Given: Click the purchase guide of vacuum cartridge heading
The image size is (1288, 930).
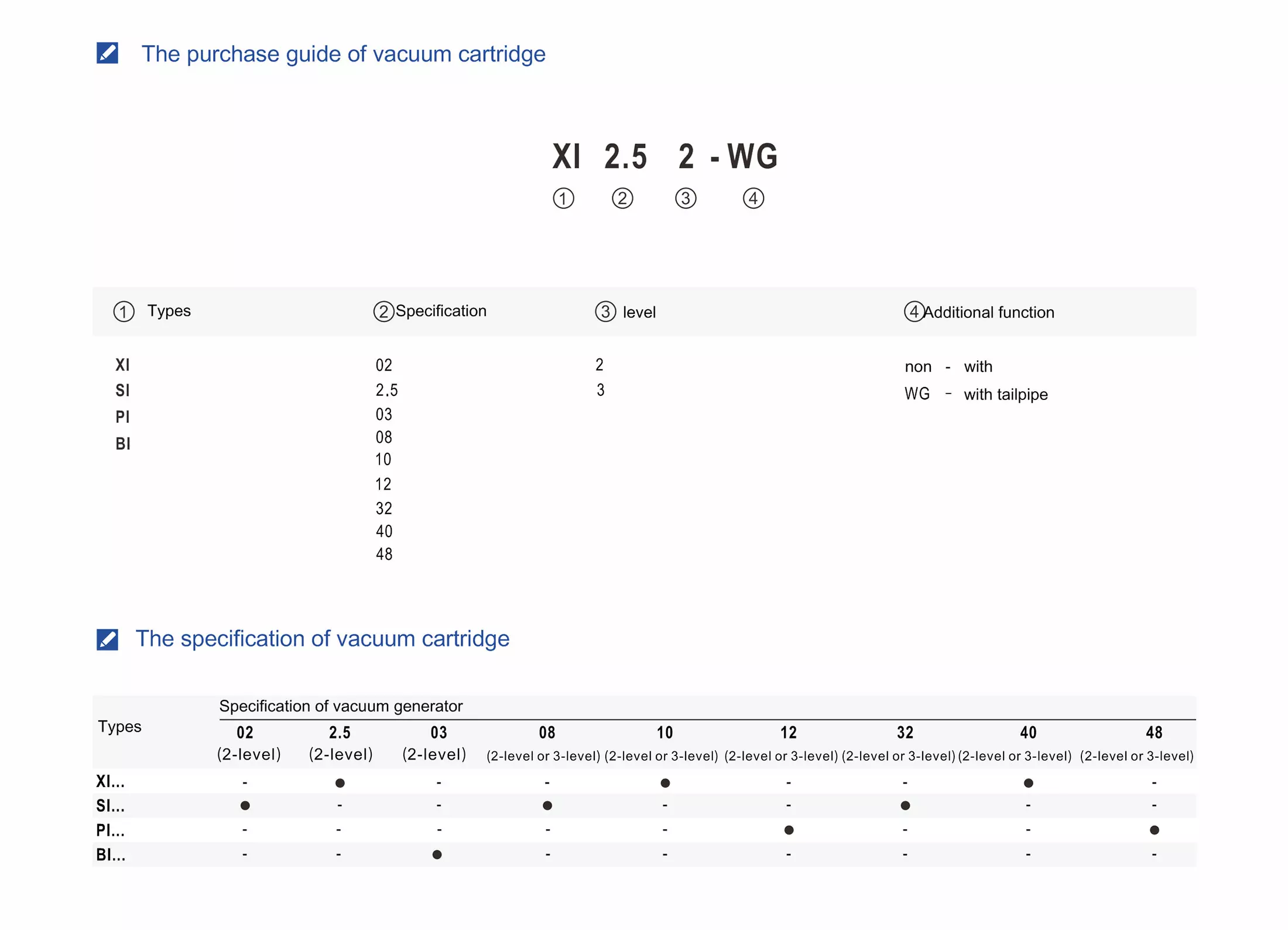Looking at the screenshot, I should click(343, 54).
